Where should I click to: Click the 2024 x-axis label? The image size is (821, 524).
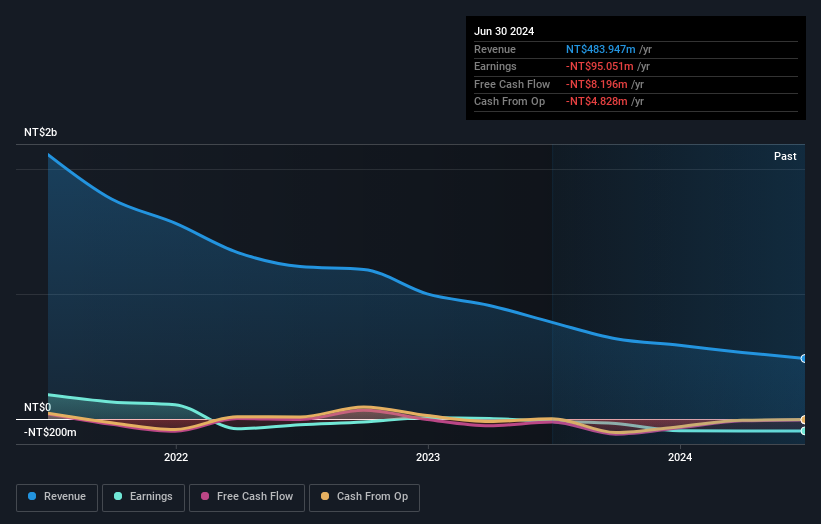coord(680,457)
